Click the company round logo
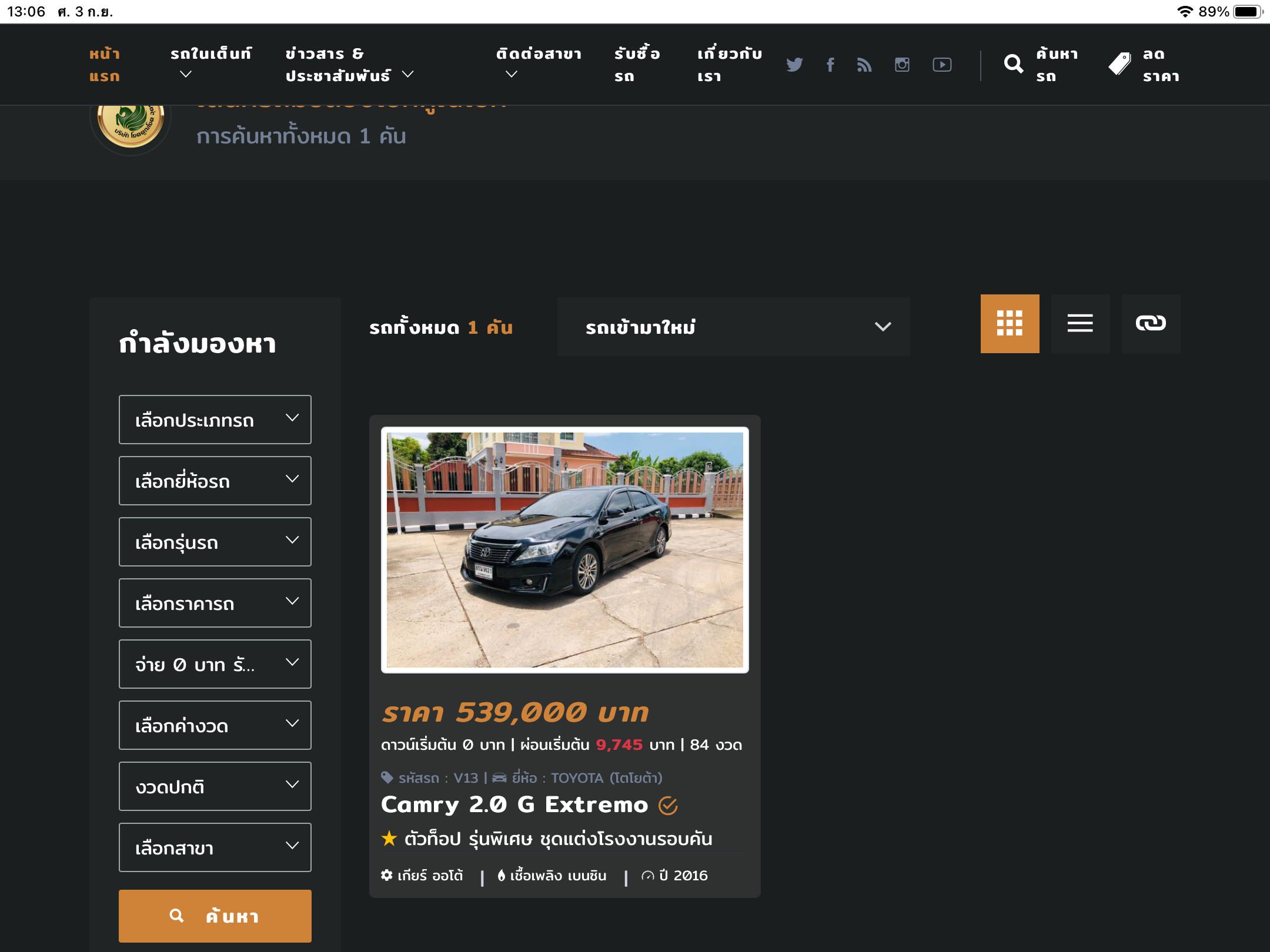 [131, 125]
